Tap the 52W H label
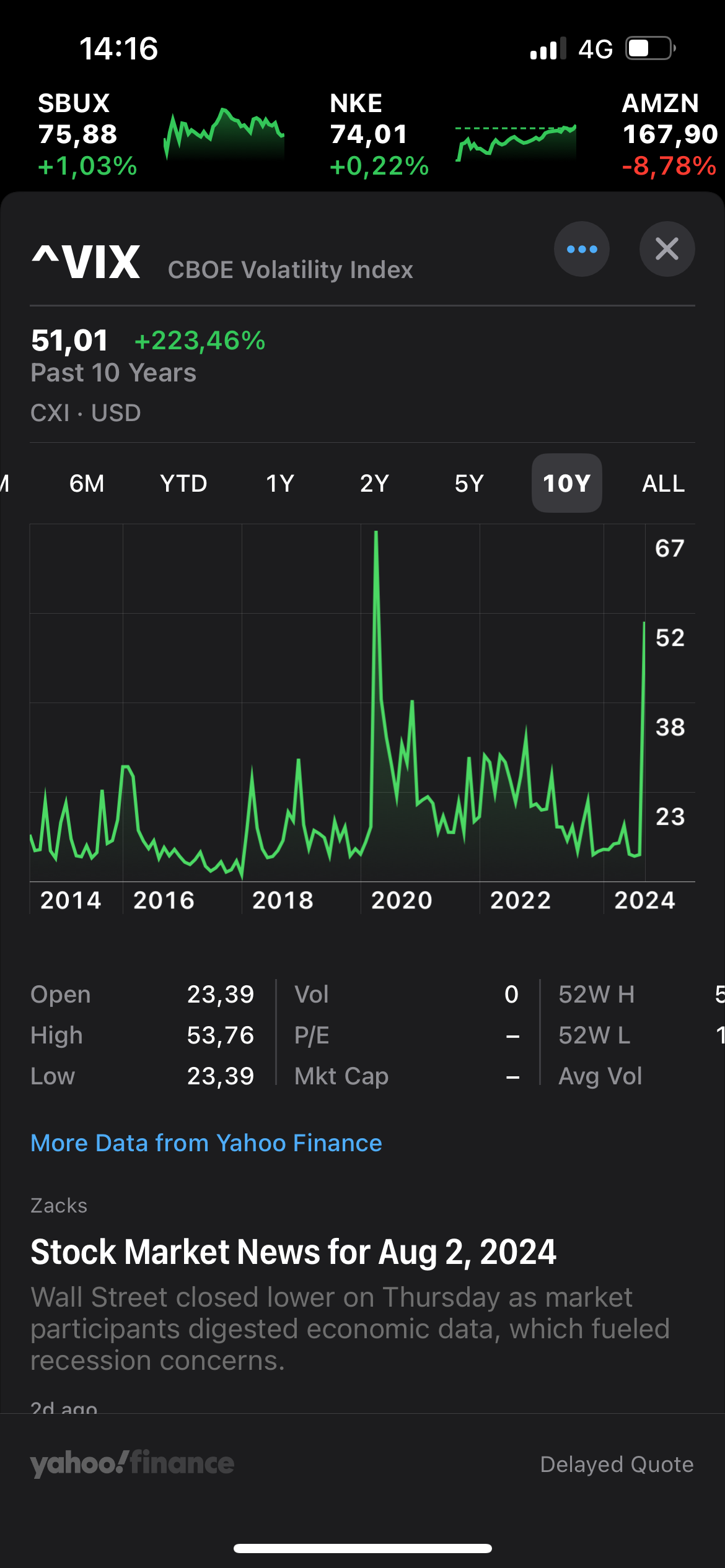Image resolution: width=725 pixels, height=1568 pixels. pos(596,994)
